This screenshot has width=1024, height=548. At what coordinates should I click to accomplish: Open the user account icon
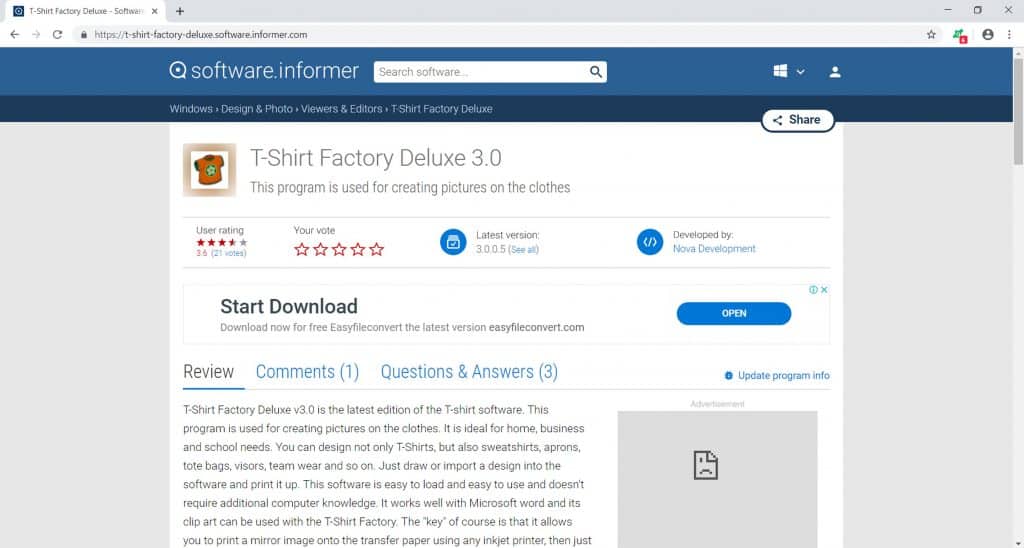click(x=835, y=72)
